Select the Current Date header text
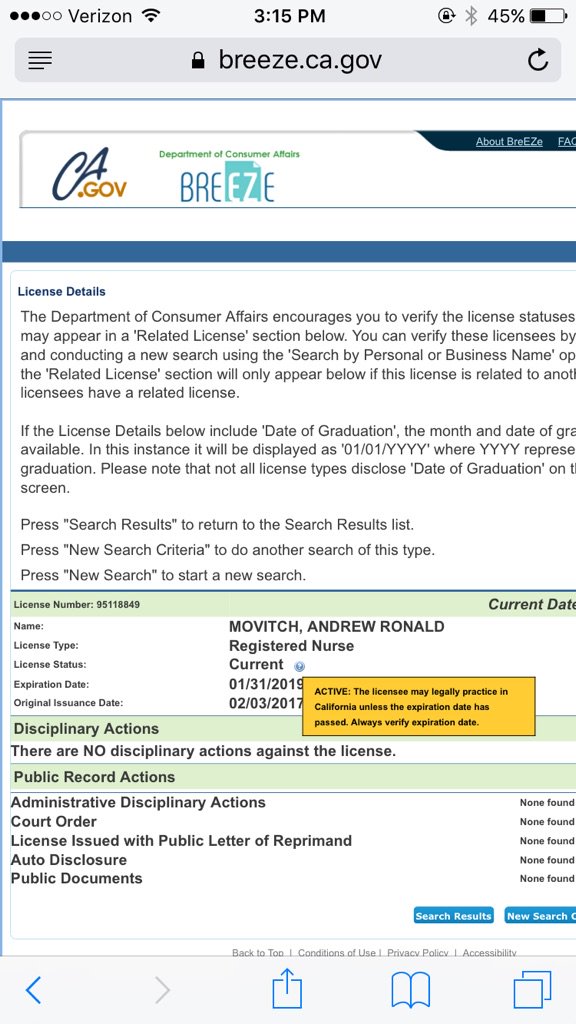This screenshot has height=1024, width=576. [532, 605]
